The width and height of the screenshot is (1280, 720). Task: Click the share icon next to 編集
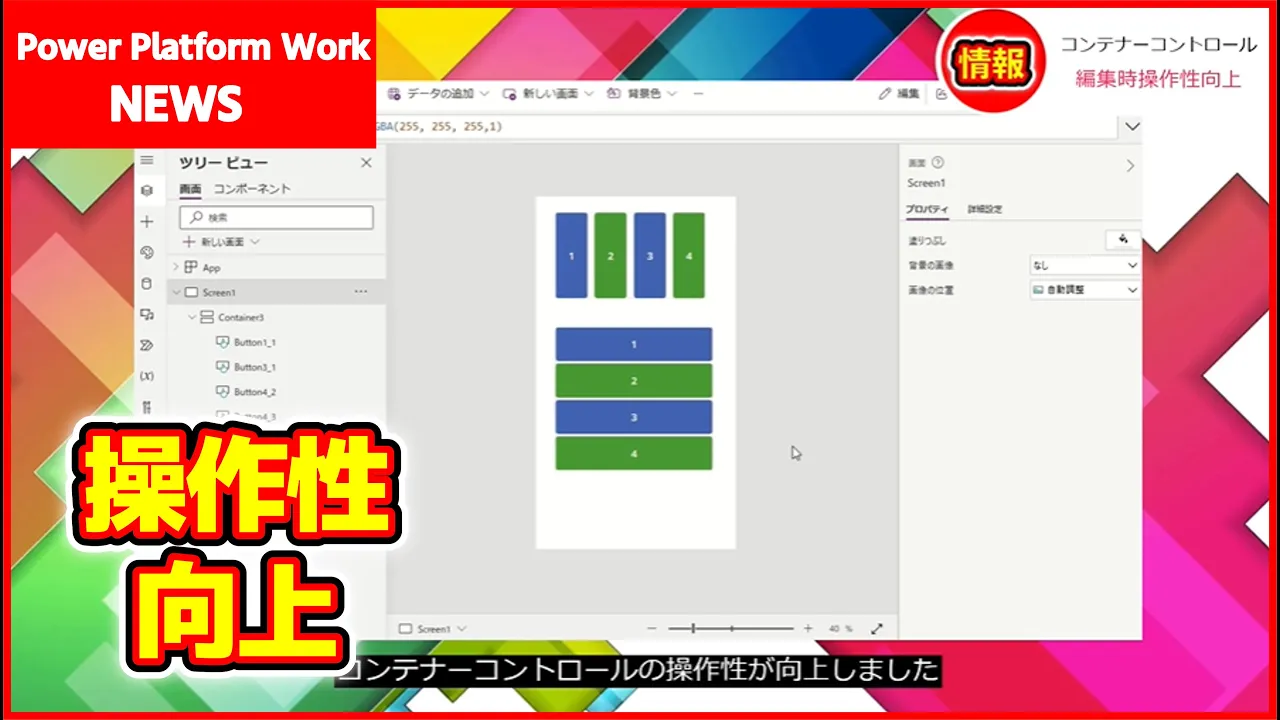(x=941, y=93)
